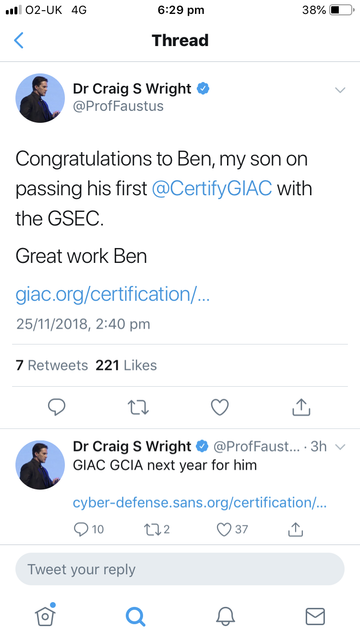Share the main tweet via share icon
360x640 pixels.
[301, 407]
